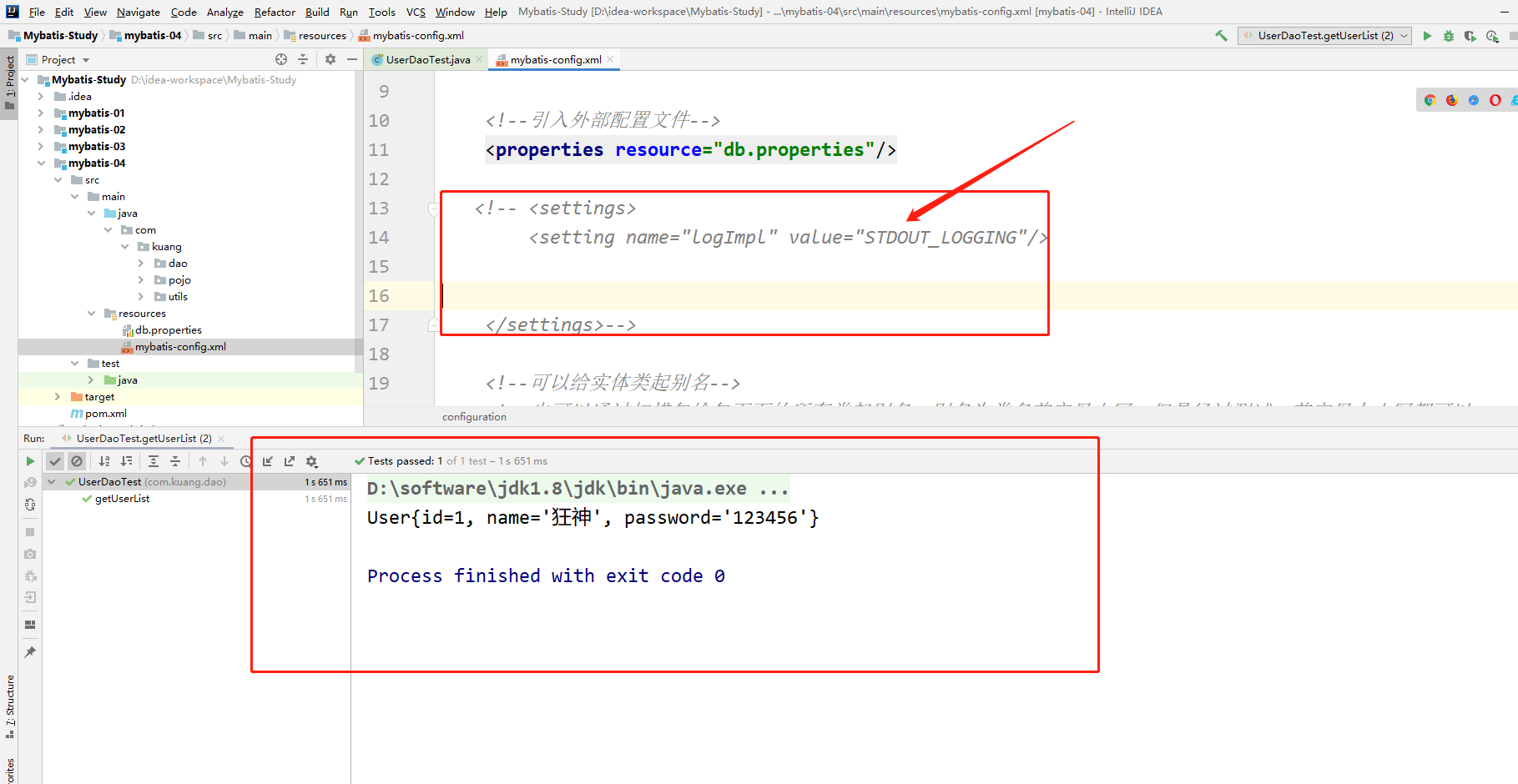Viewport: 1518px width, 784px height.
Task: Open Project panel settings gear
Action: pyautogui.click(x=330, y=59)
